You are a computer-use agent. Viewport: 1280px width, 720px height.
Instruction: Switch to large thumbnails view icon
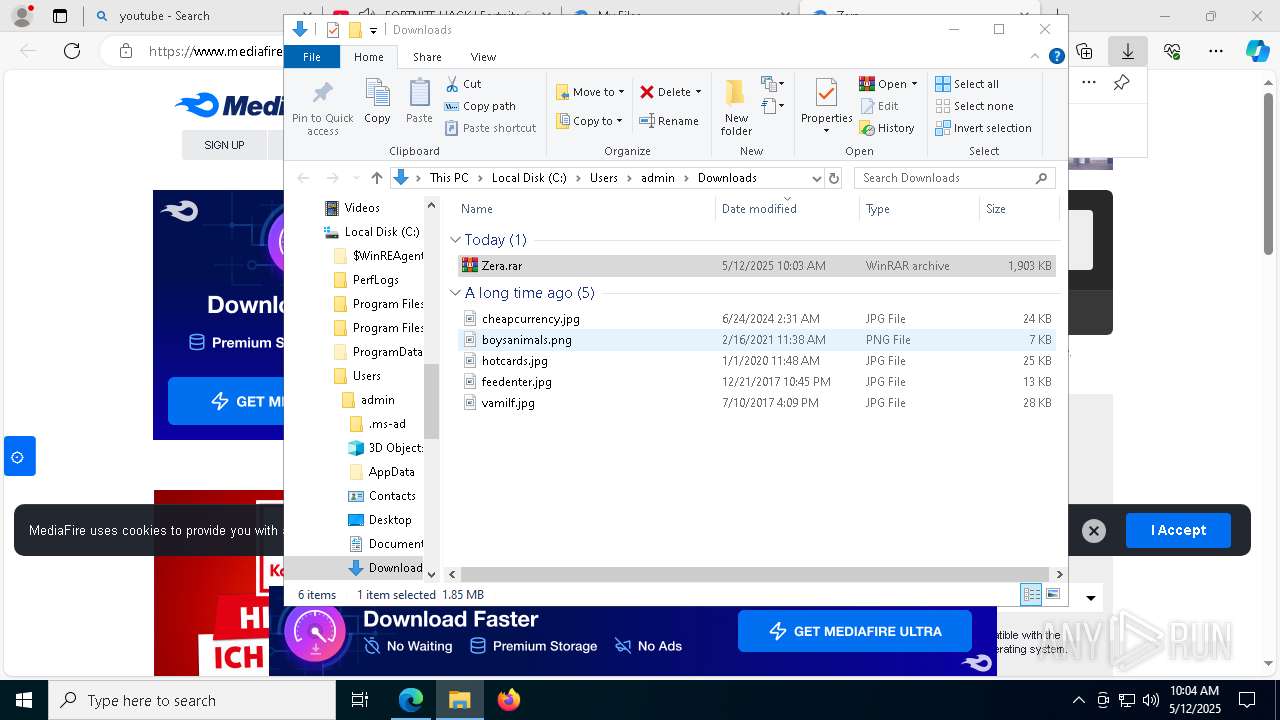[1052, 594]
